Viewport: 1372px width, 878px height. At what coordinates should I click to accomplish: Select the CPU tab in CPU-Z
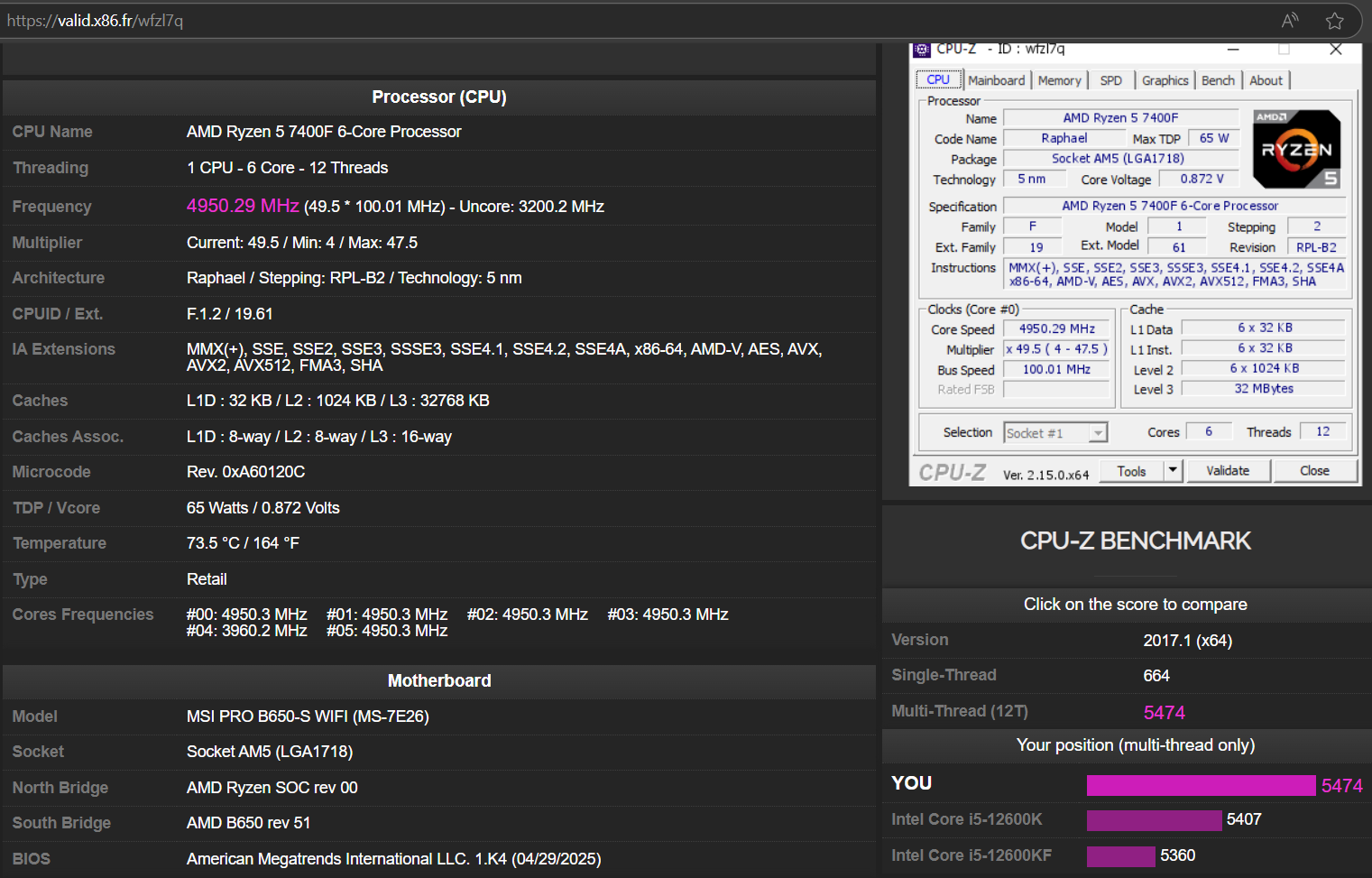pos(938,79)
